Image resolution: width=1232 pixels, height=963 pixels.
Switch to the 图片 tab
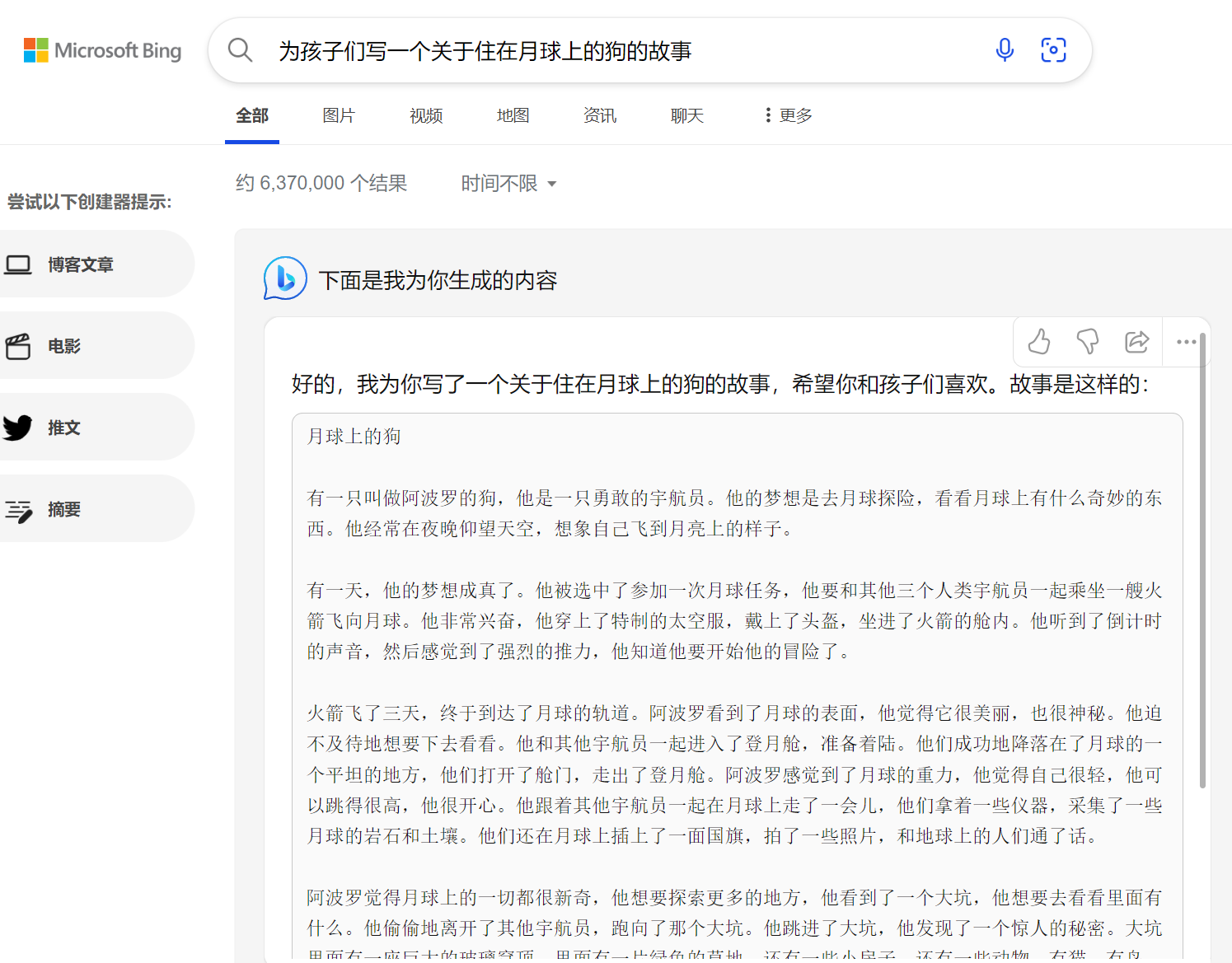tap(339, 115)
